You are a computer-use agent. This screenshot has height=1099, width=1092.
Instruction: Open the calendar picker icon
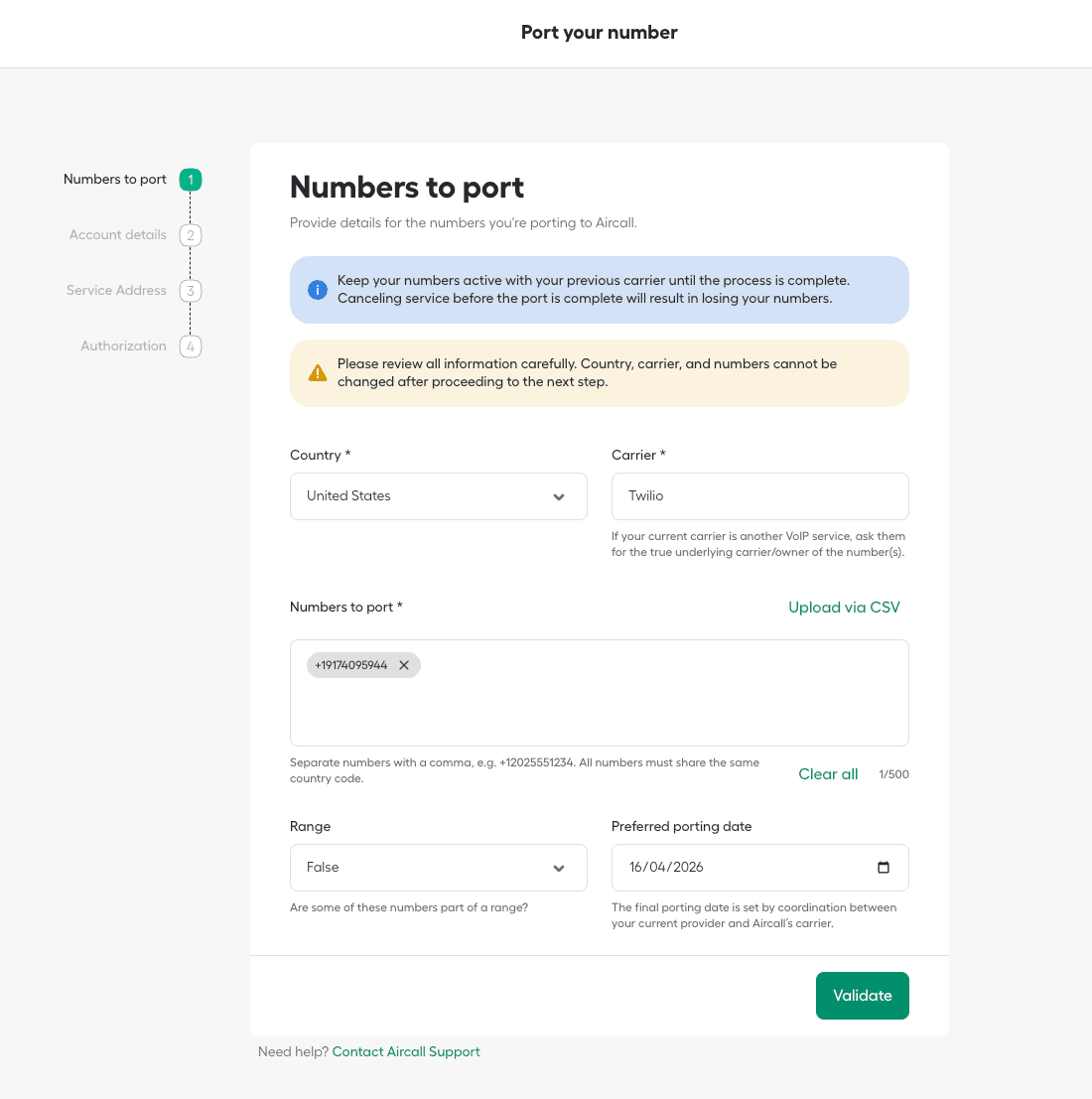[884, 868]
